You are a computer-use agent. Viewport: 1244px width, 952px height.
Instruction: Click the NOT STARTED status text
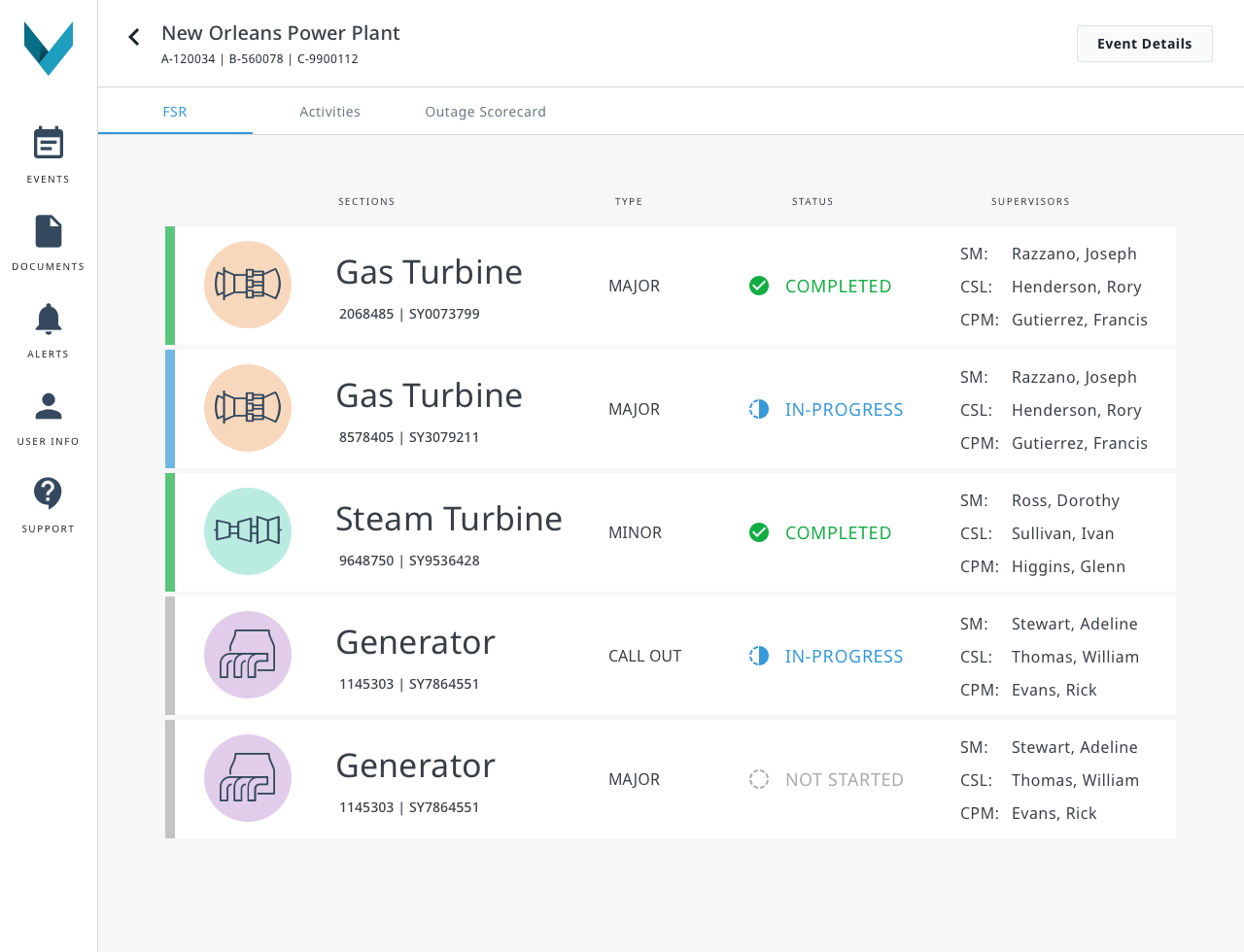coord(844,780)
